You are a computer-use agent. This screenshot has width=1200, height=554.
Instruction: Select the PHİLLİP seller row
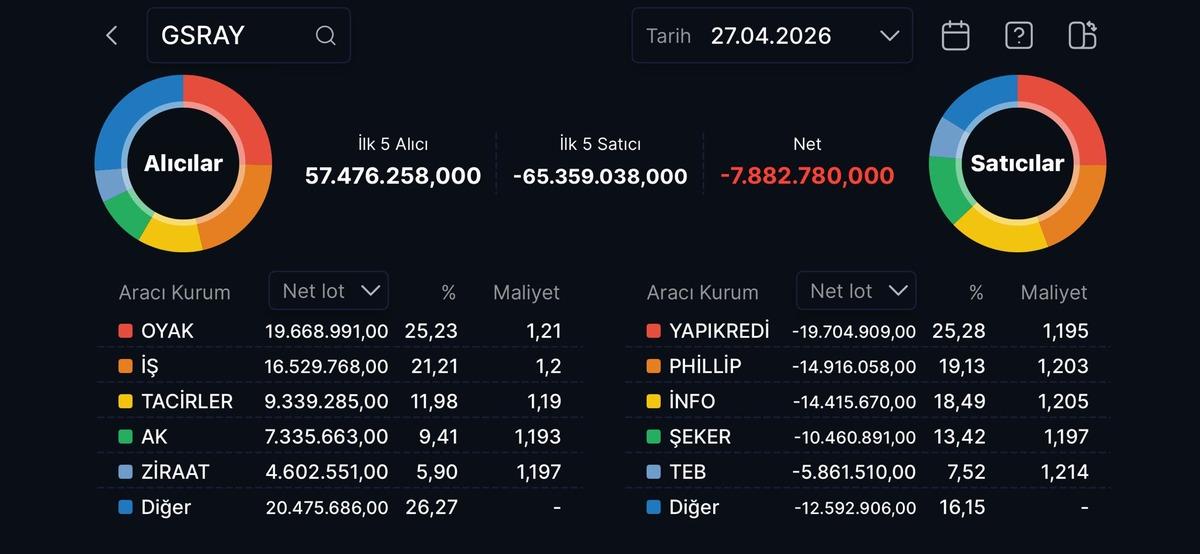coord(867,366)
